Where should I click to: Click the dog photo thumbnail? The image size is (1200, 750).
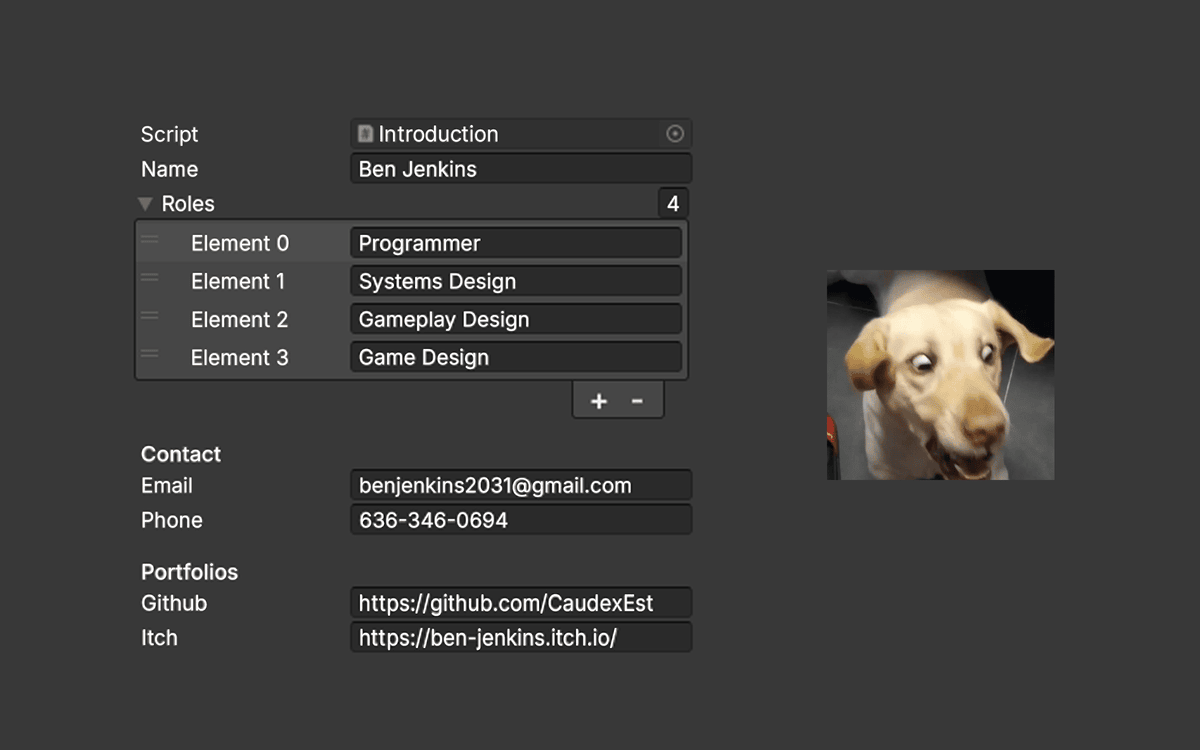pos(940,375)
